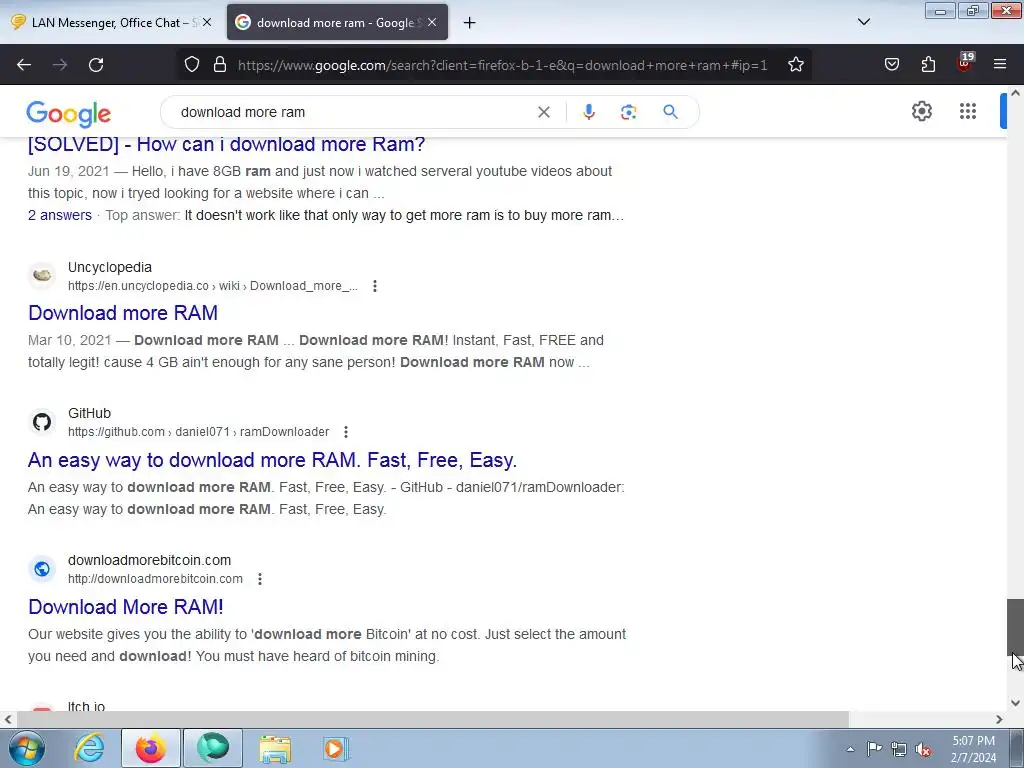Open the teal chat app taskbar icon
1024x768 pixels.
[213, 748]
